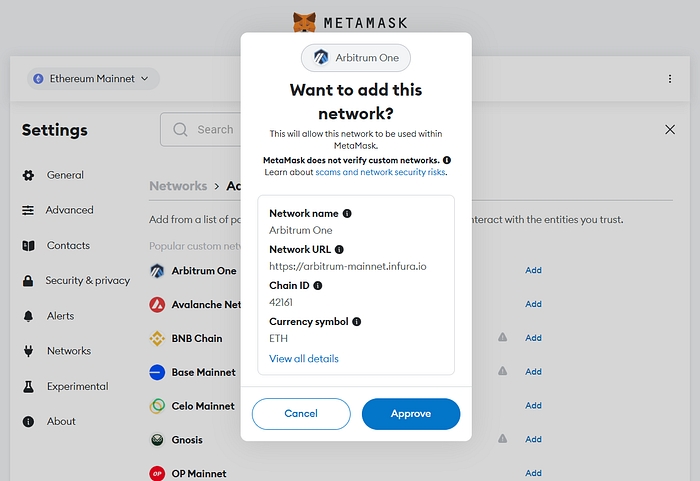Click the settings Search field
Image resolution: width=700 pixels, height=481 pixels.
205,130
